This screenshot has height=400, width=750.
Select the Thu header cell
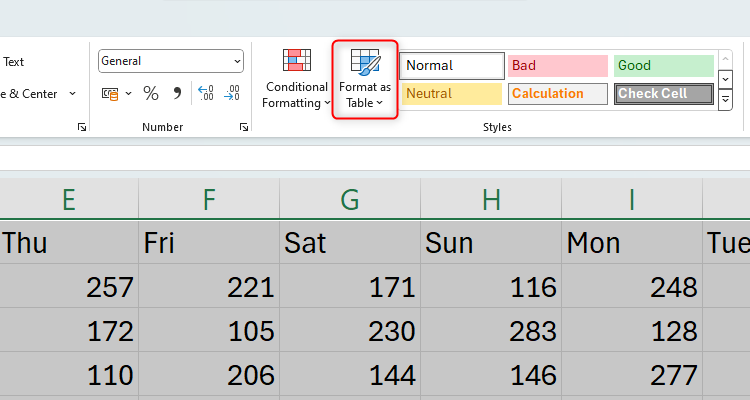(x=69, y=242)
